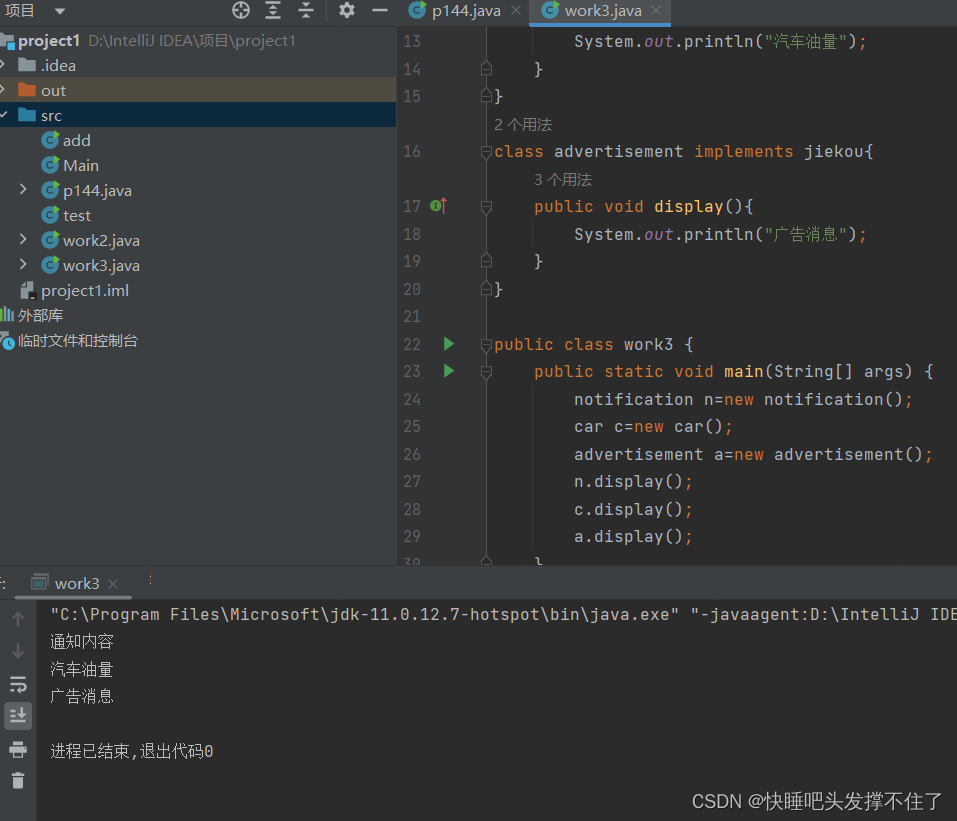
Task: Click the implements gutter icon on line 17
Action: click(439, 206)
